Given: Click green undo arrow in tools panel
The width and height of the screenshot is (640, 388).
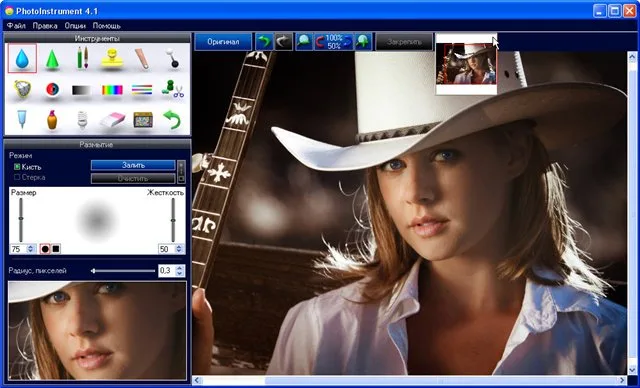Looking at the screenshot, I should (x=172, y=120).
